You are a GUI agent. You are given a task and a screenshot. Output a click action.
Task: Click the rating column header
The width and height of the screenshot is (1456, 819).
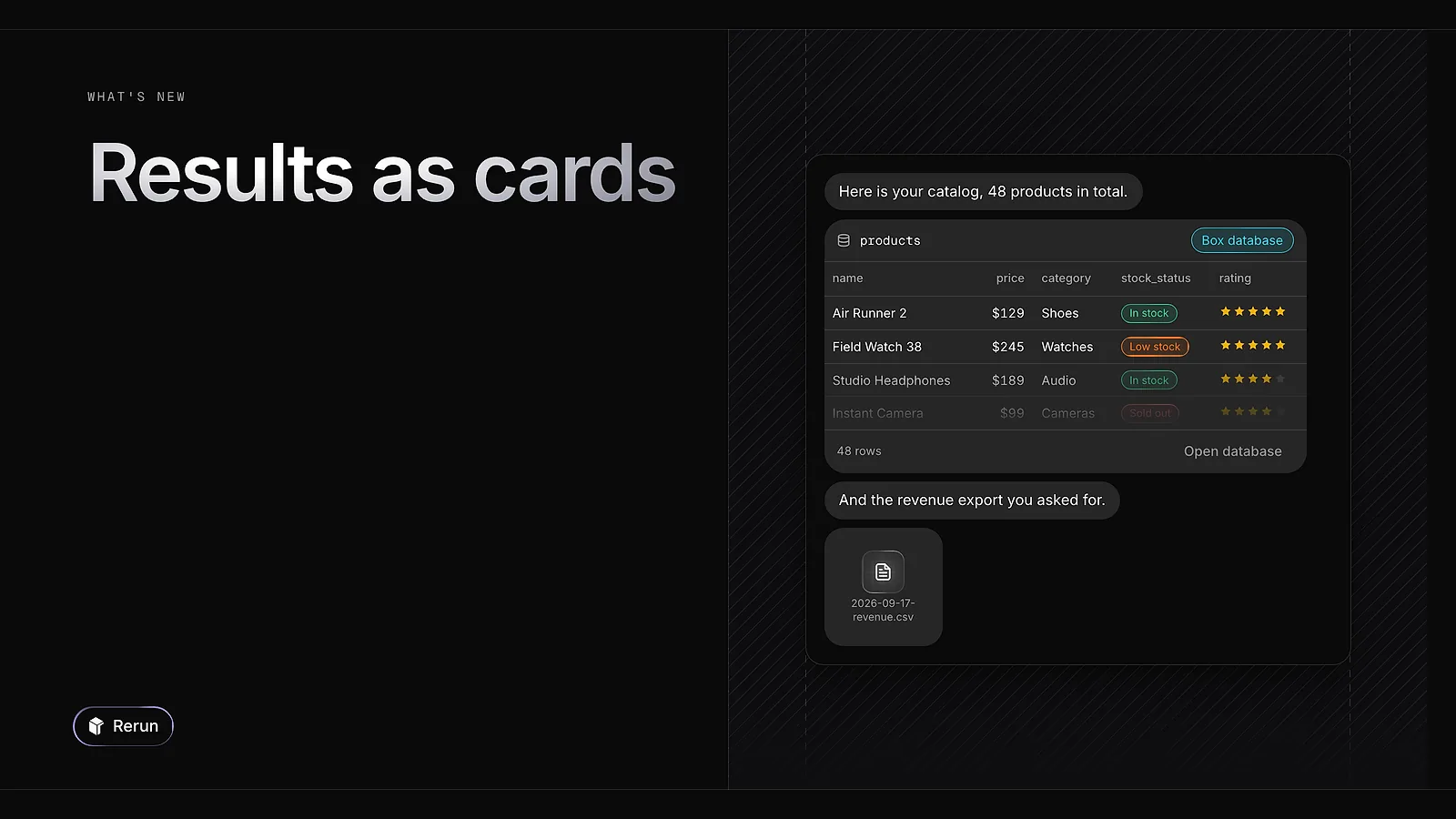(x=1235, y=278)
